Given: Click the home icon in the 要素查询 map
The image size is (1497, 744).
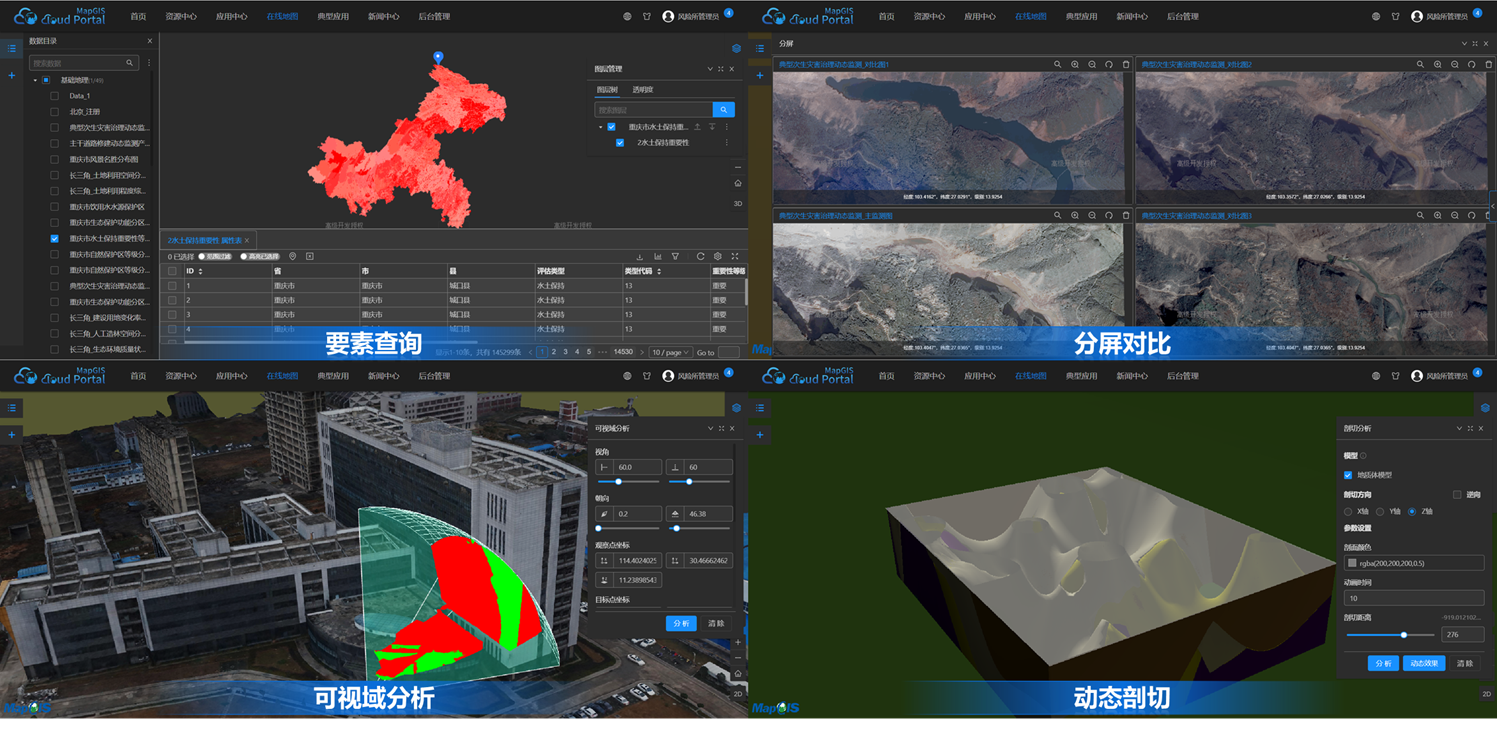Looking at the screenshot, I should [x=738, y=184].
